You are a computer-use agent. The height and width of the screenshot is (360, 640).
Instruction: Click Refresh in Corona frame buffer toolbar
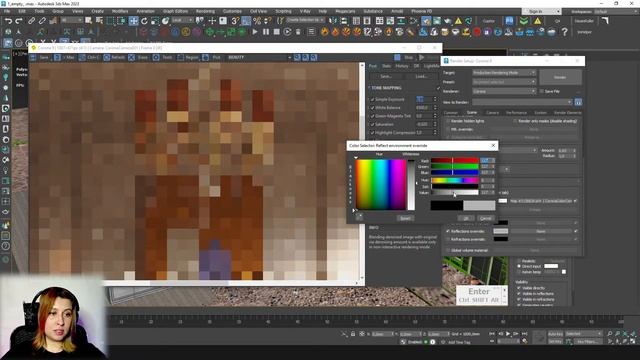[x=115, y=58]
